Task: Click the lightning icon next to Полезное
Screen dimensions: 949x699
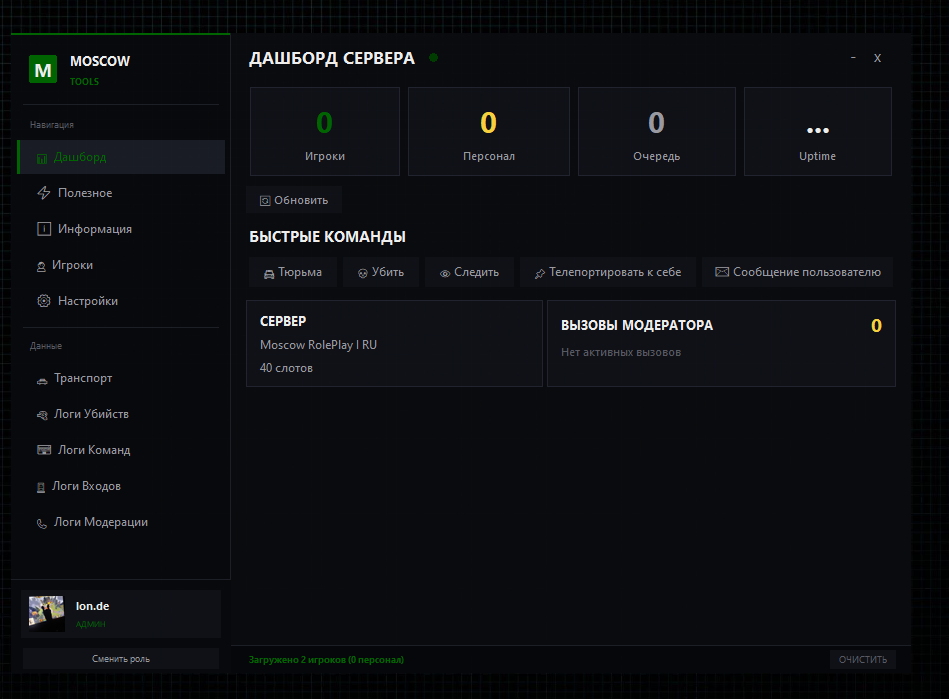Action: tap(44, 193)
